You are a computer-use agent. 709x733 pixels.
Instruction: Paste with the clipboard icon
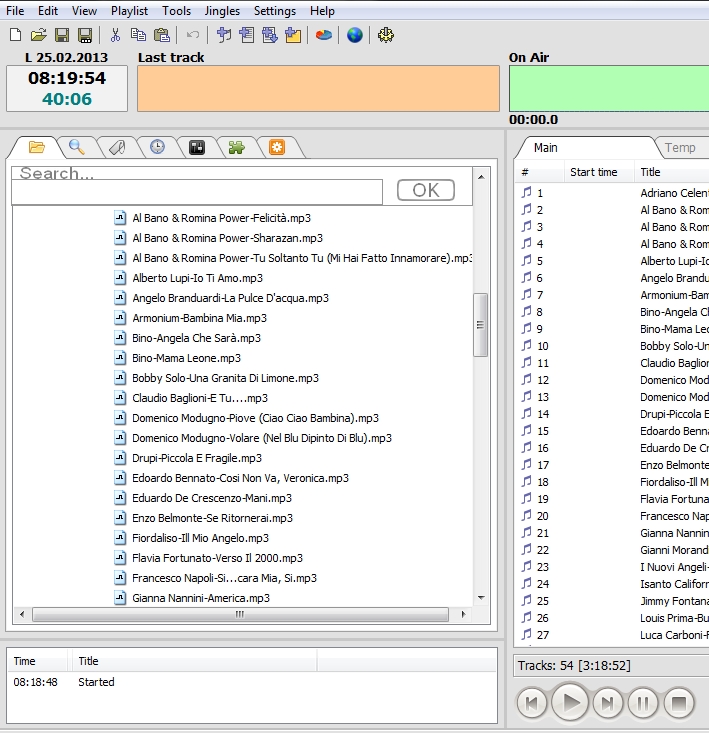(161, 35)
